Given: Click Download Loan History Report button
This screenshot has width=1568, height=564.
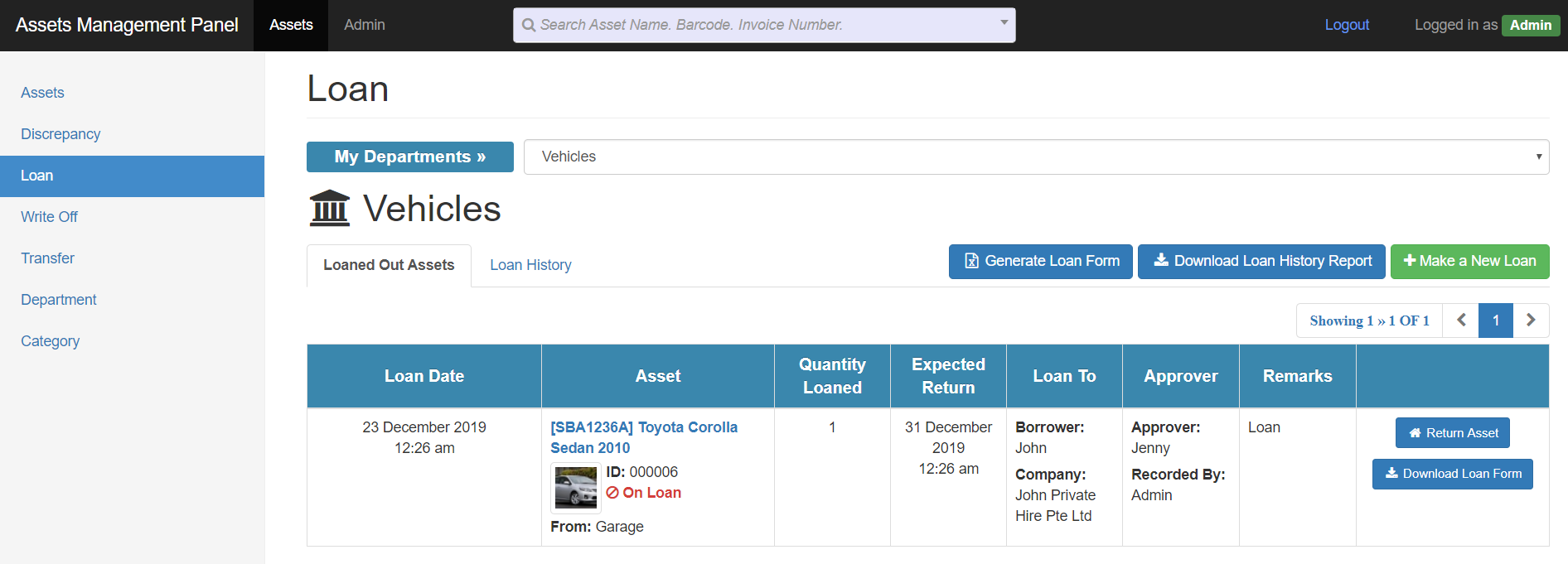Looking at the screenshot, I should pos(1261,262).
